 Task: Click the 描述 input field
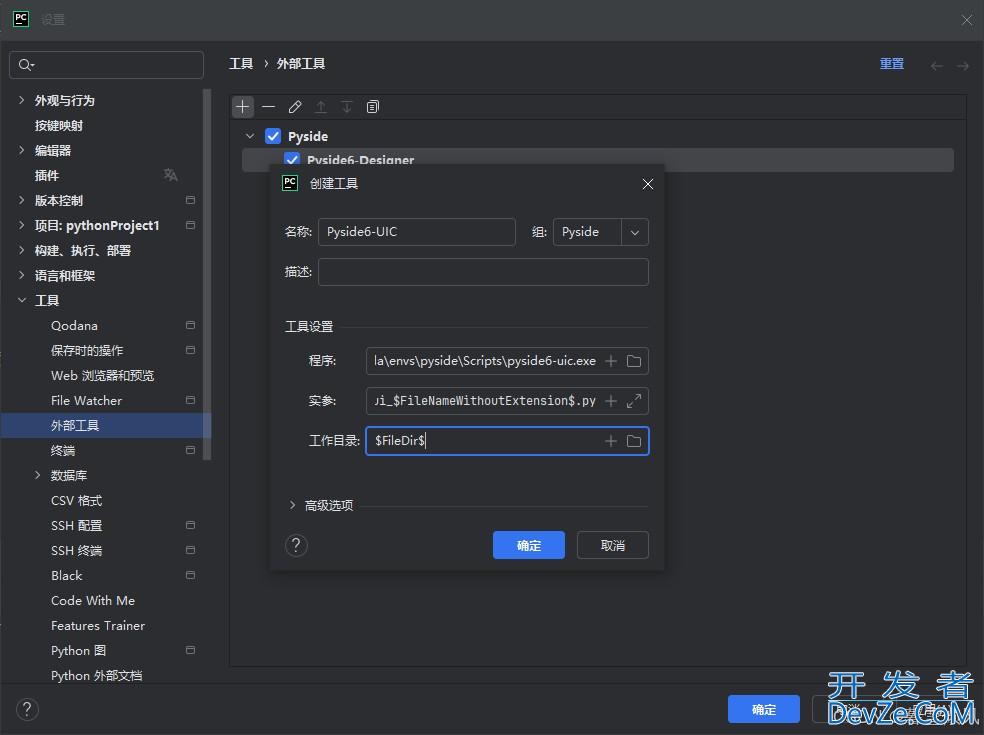483,272
